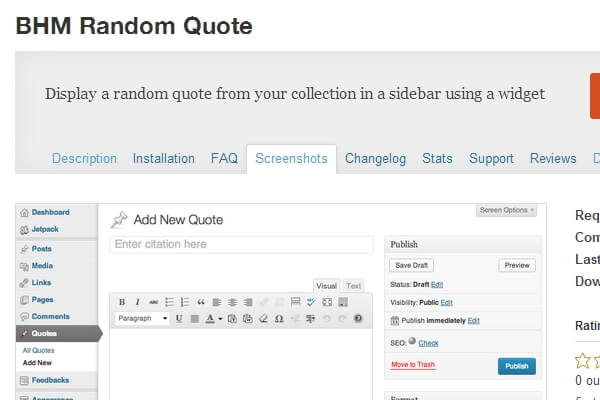This screenshot has height=400, width=600.
Task: Edit the Status: Draft setting
Action: 437,284
